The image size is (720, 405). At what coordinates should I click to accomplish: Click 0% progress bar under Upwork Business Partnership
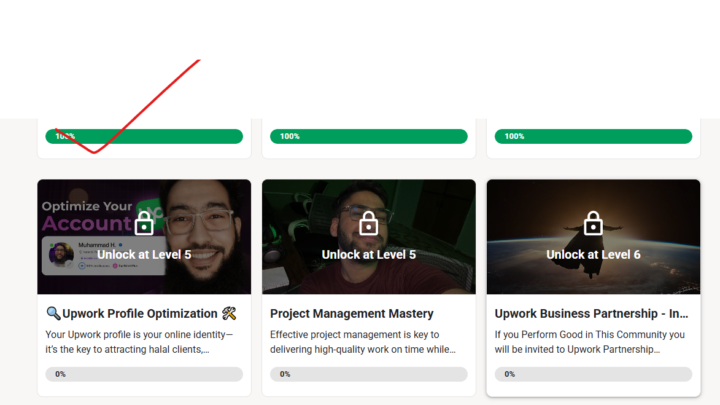593,374
